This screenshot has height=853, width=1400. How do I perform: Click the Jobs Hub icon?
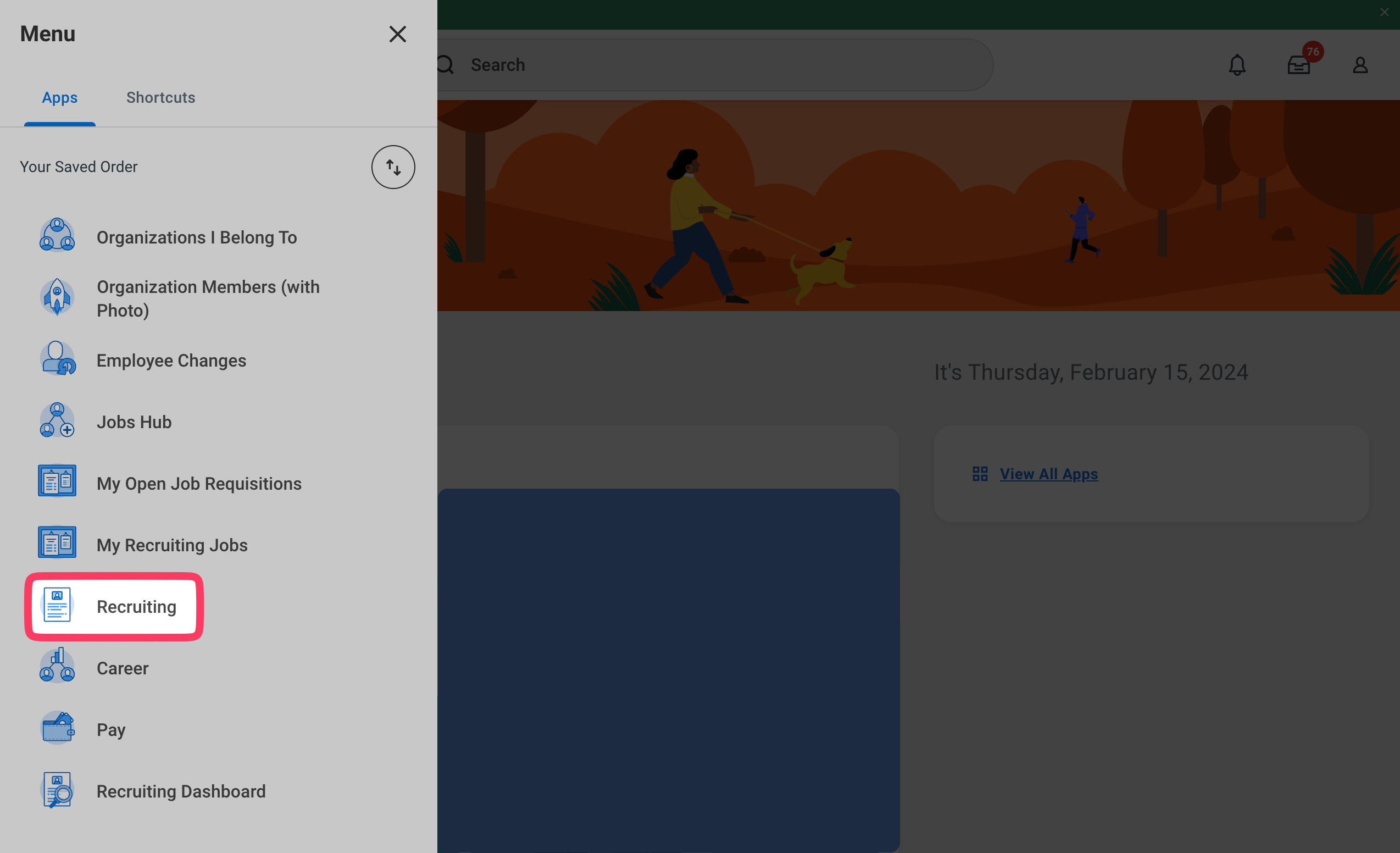[57, 421]
